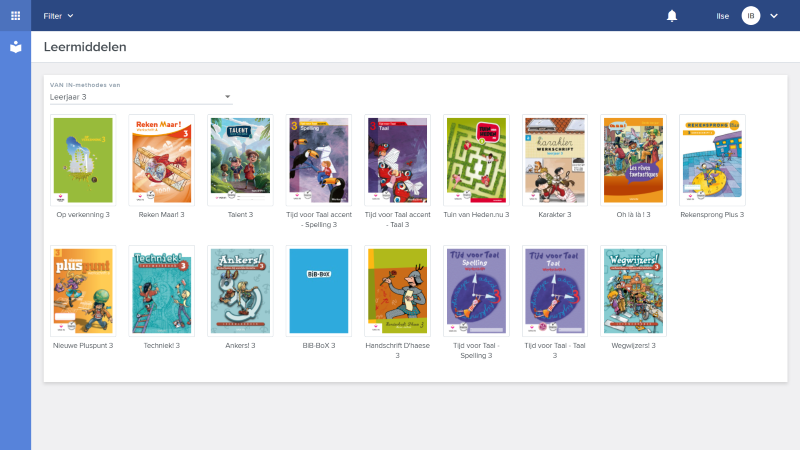Viewport: 800px width, 450px height.
Task: Click the 'Talent 3' title text
Action: tap(240, 215)
